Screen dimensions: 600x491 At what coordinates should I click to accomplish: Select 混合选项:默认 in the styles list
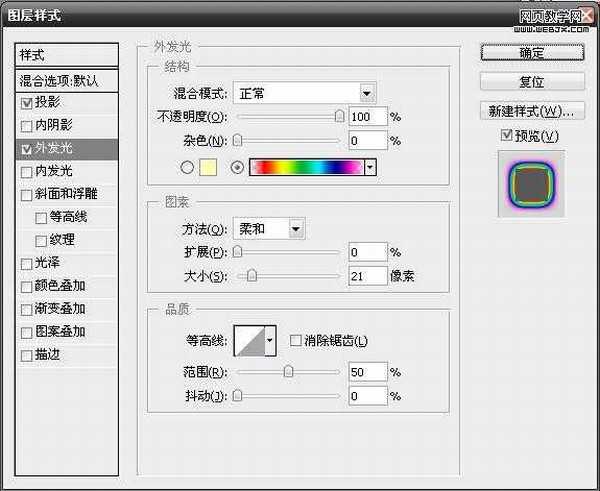click(67, 79)
